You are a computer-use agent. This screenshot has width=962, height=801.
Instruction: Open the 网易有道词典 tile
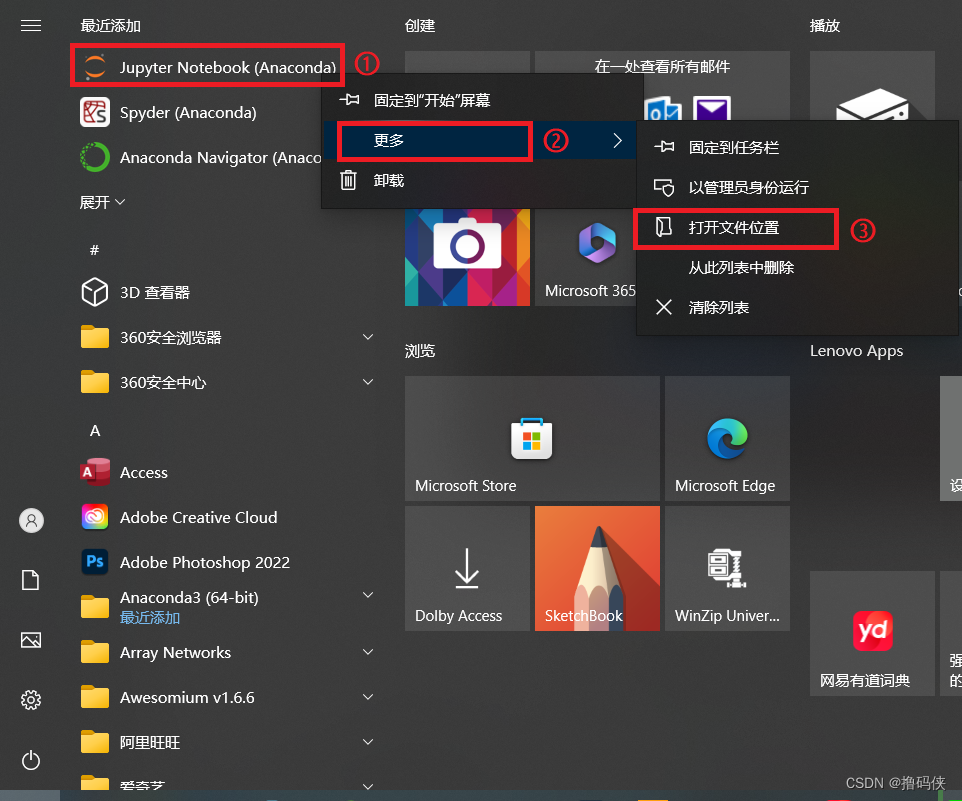(872, 634)
